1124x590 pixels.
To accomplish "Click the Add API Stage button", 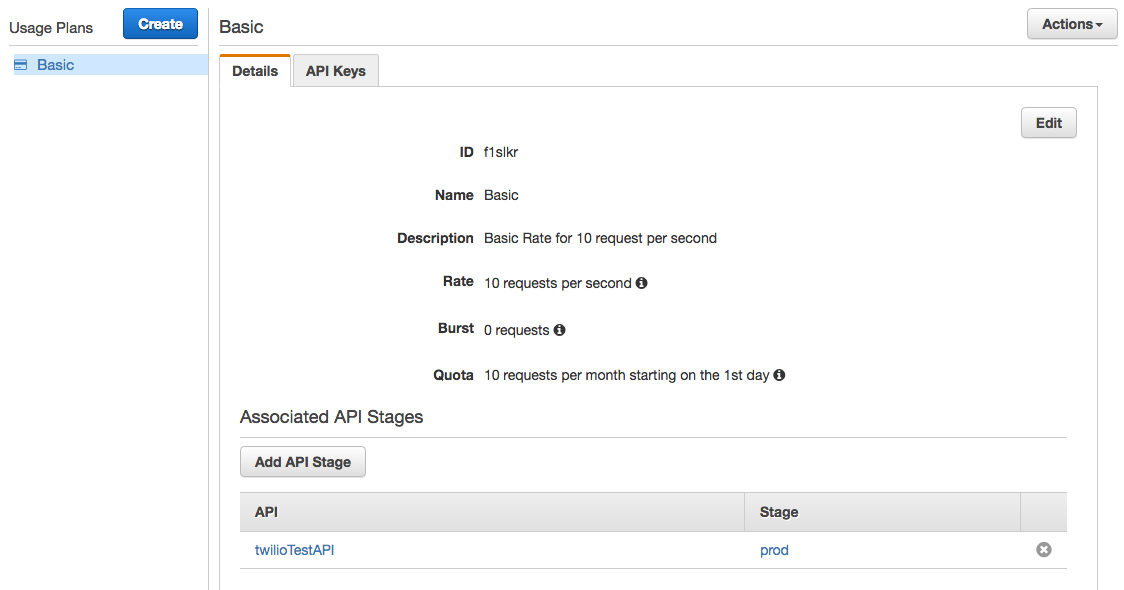I will (x=303, y=462).
